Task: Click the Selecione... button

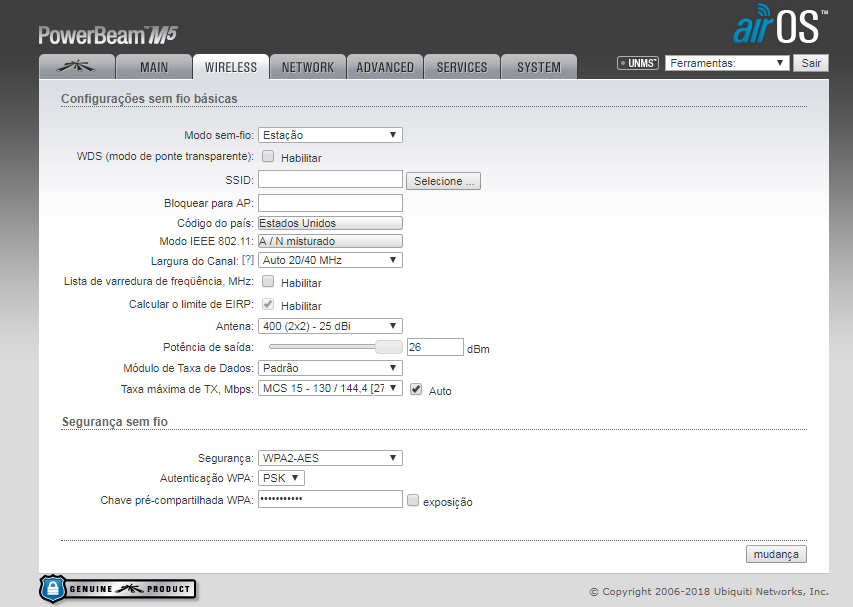Action: tap(443, 181)
